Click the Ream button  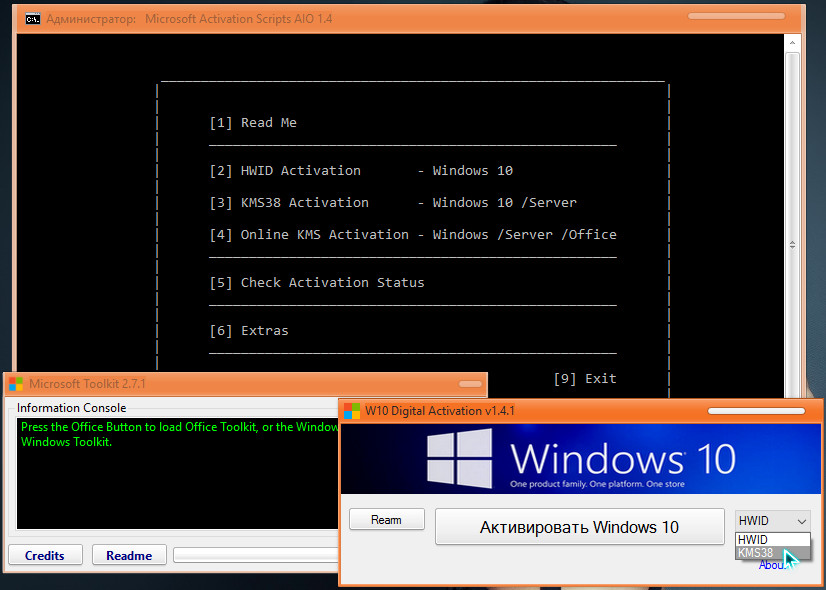point(386,520)
